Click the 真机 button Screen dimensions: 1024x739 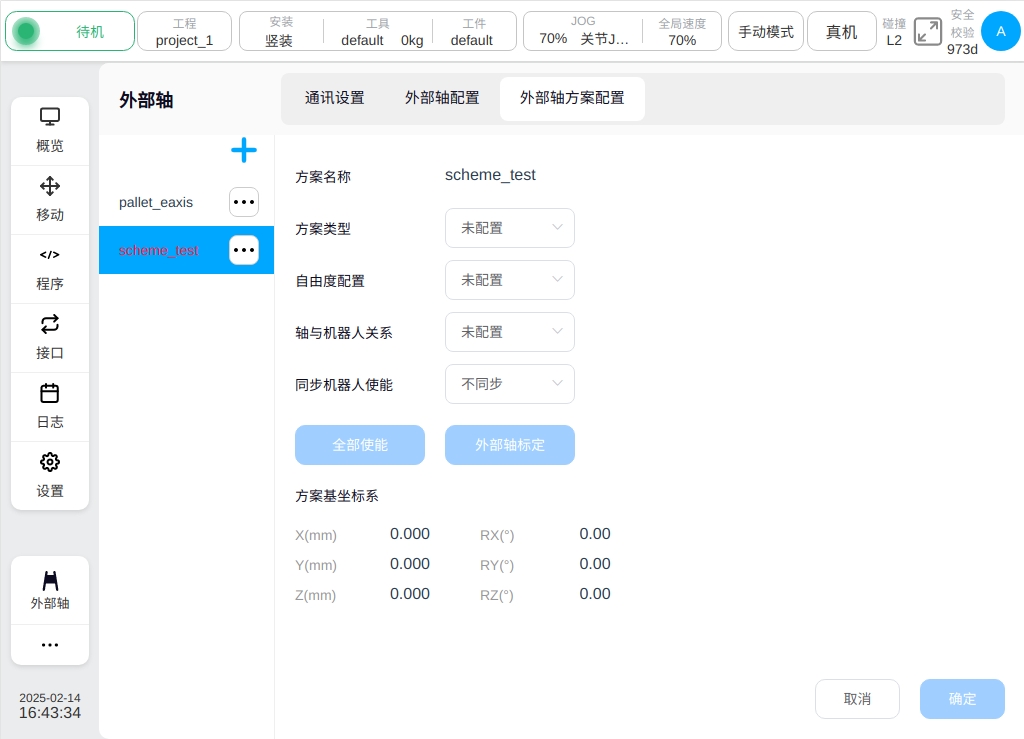(842, 31)
